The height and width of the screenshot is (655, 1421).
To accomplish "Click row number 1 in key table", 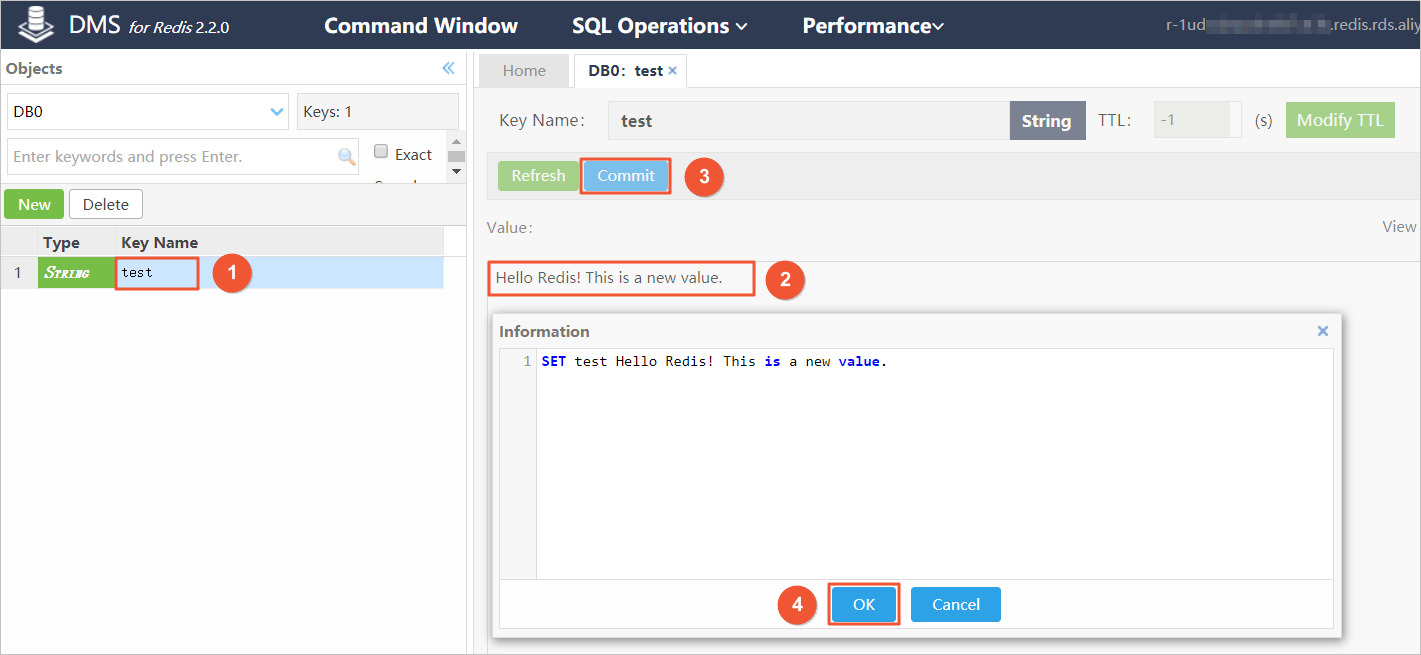I will pyautogui.click(x=18, y=273).
